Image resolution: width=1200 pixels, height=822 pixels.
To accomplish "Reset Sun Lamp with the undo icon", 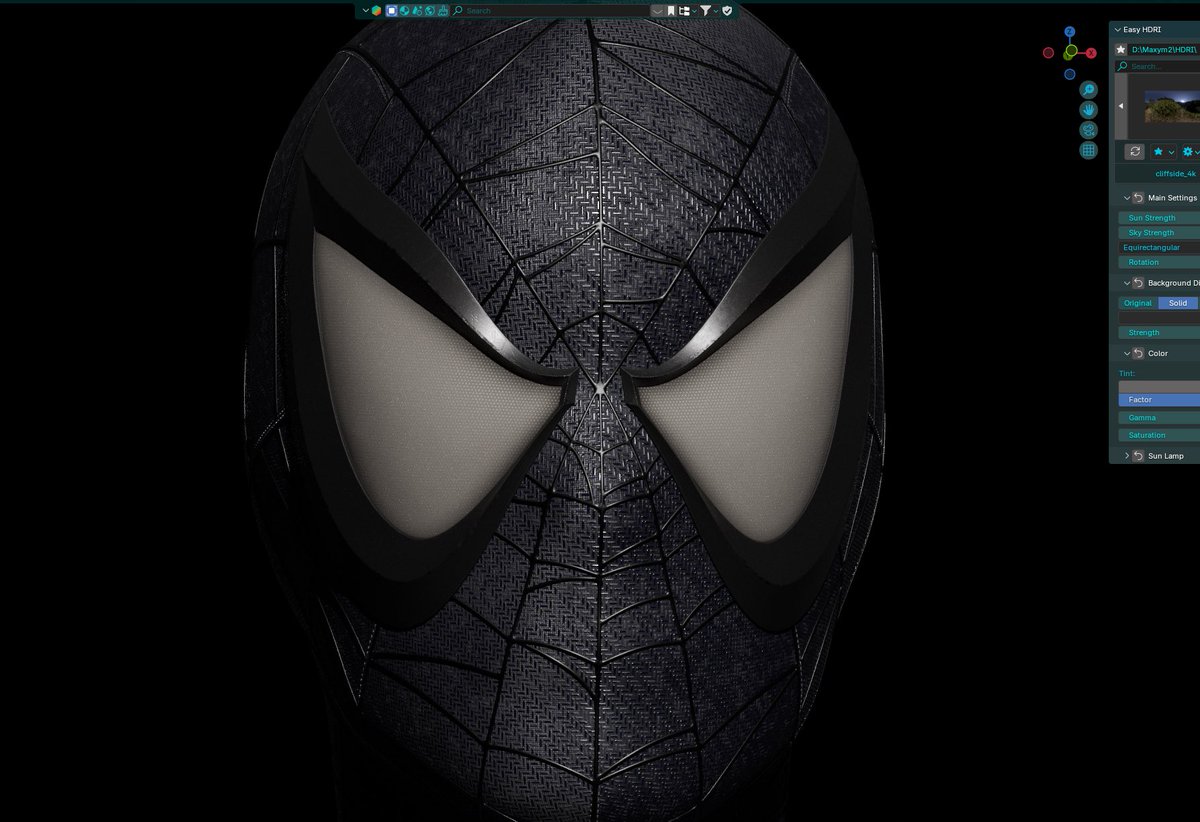I will click(1138, 456).
